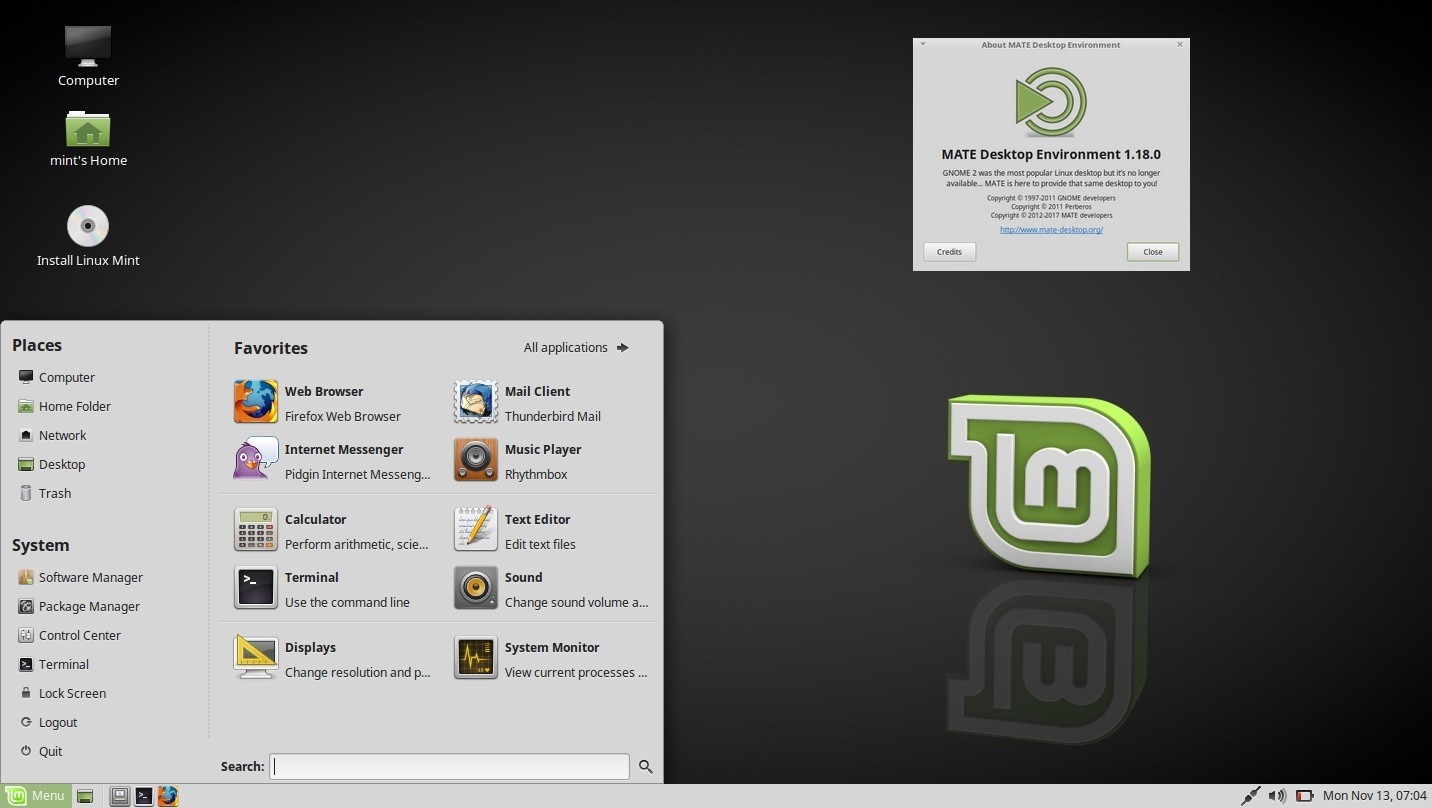Launch Terminal in the Favorites grid

tap(330, 589)
